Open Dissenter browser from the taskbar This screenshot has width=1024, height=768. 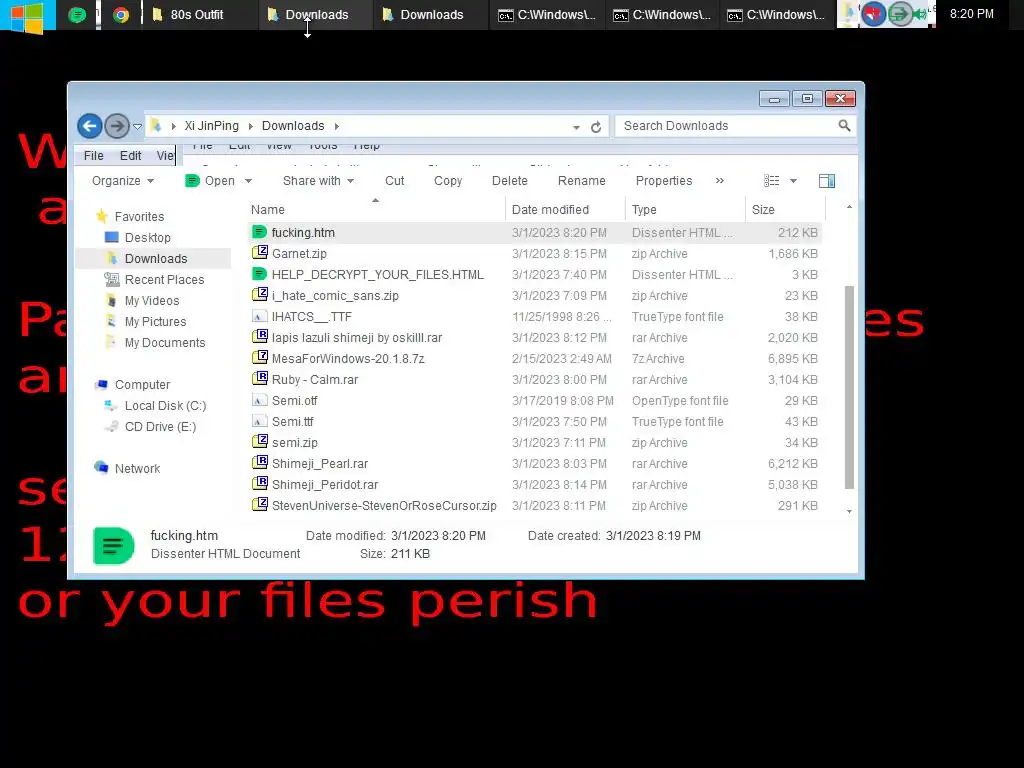(x=77, y=14)
